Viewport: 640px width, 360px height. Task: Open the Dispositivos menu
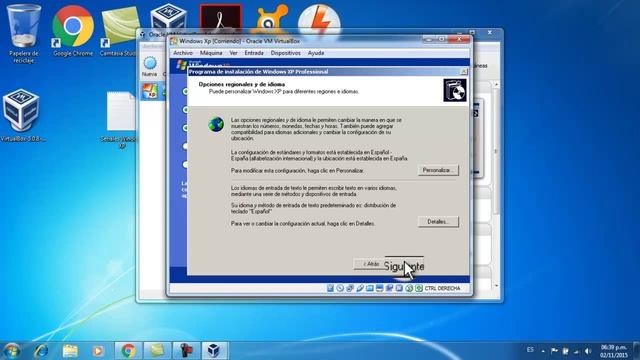[x=285, y=53]
